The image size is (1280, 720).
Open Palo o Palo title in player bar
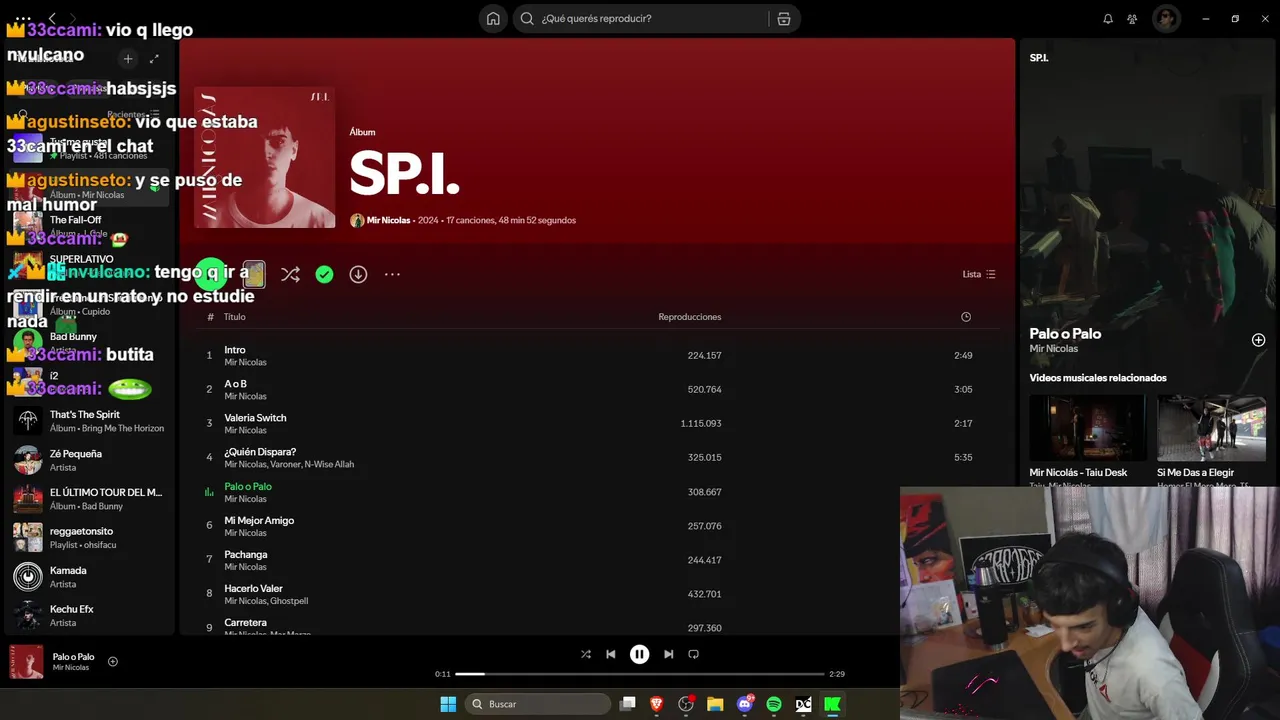pyautogui.click(x=73, y=657)
